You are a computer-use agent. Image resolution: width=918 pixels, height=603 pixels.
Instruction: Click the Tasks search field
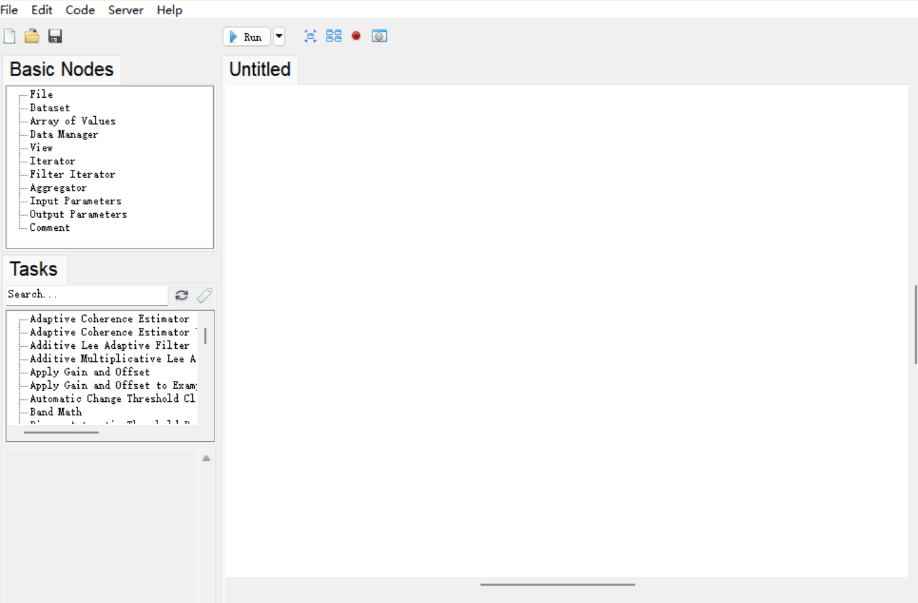click(x=87, y=295)
